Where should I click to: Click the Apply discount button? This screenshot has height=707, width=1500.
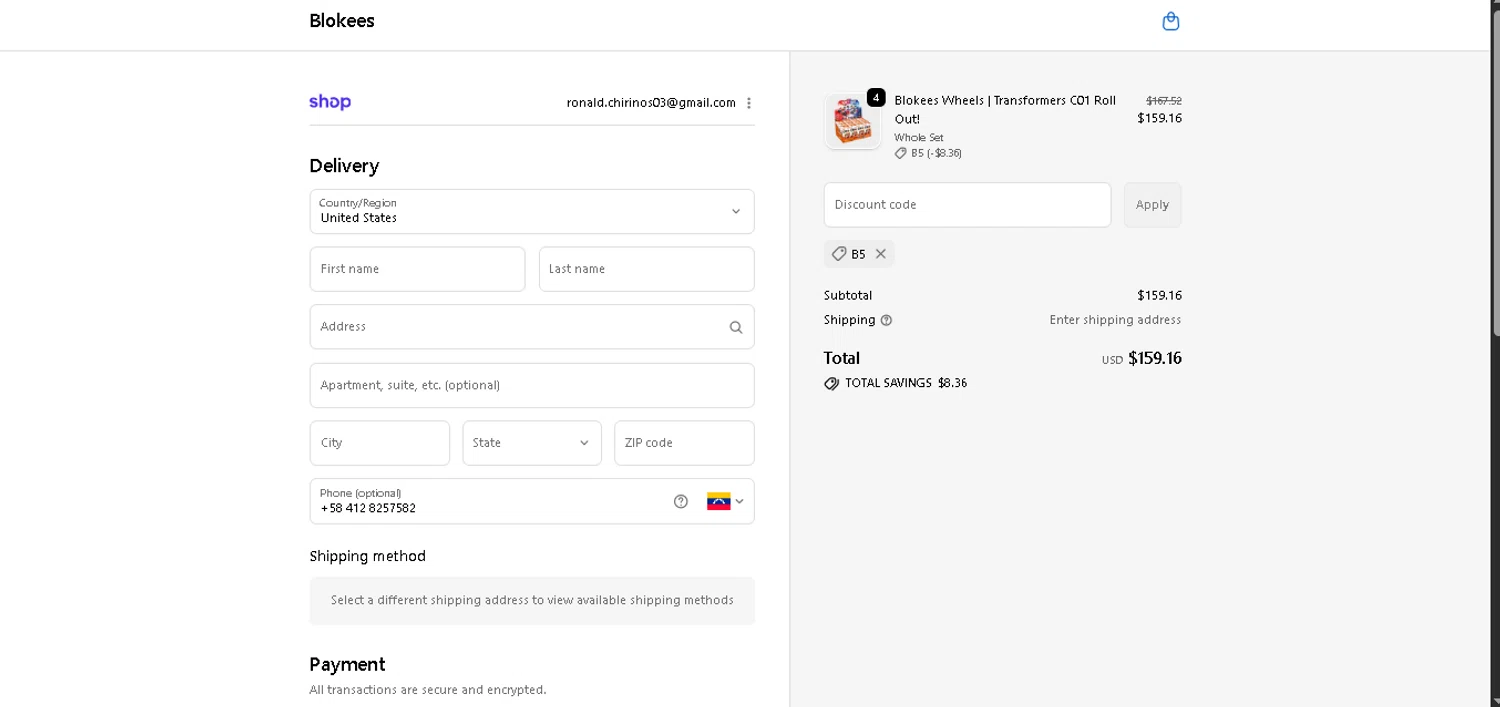(x=1152, y=205)
